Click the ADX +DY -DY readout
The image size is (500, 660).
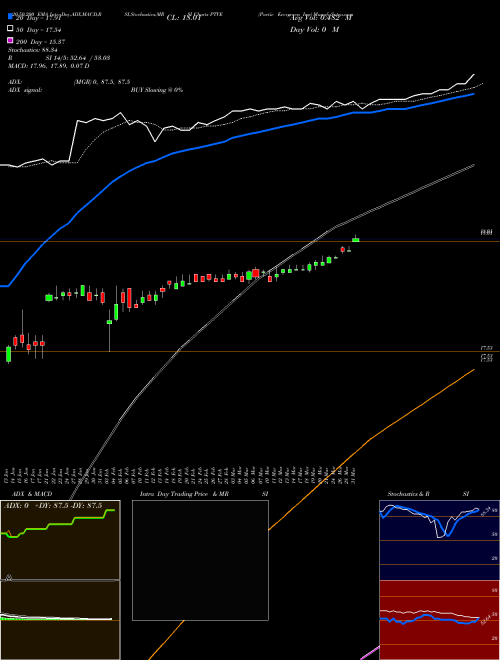53,506
